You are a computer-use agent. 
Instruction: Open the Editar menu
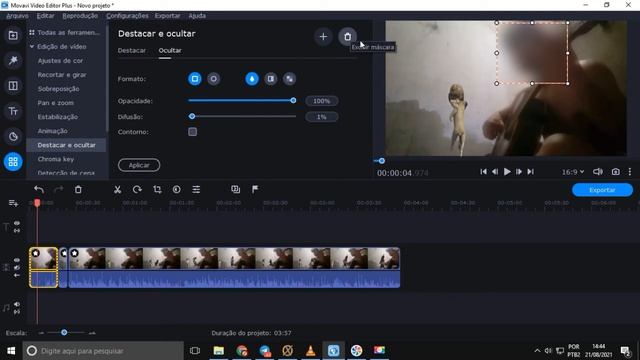[x=45, y=16]
